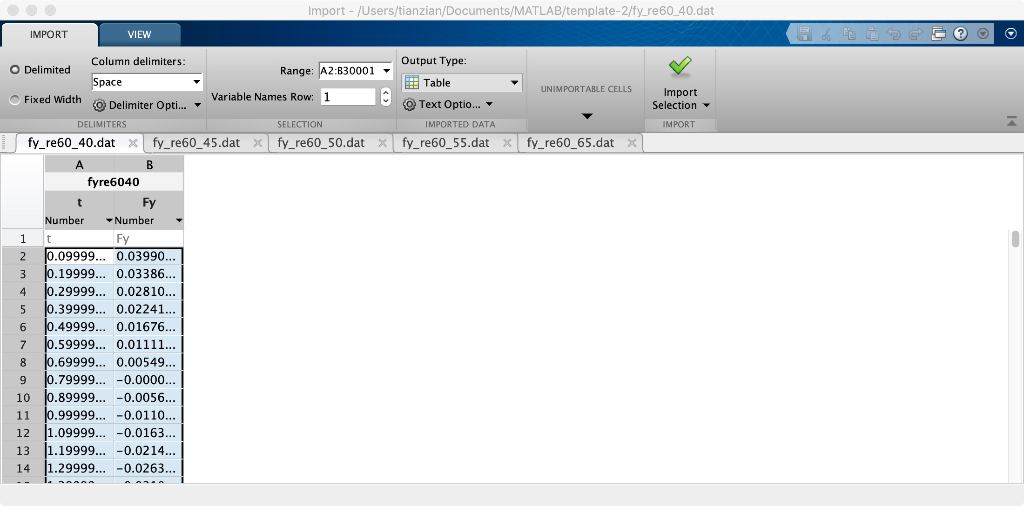Viewport: 1024px width, 506px height.
Task: Click cell 0.03990... in row 2
Action: click(149, 257)
